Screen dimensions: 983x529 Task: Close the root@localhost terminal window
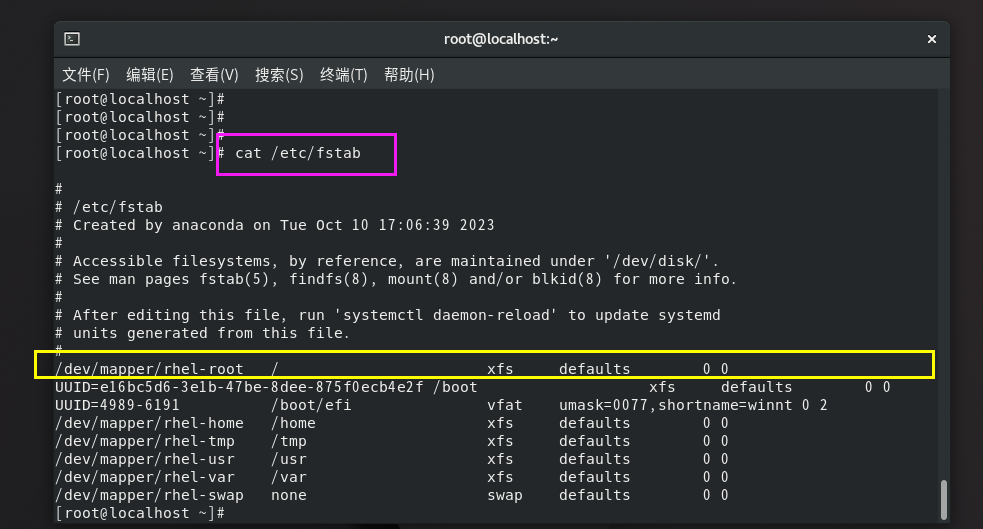coord(932,39)
